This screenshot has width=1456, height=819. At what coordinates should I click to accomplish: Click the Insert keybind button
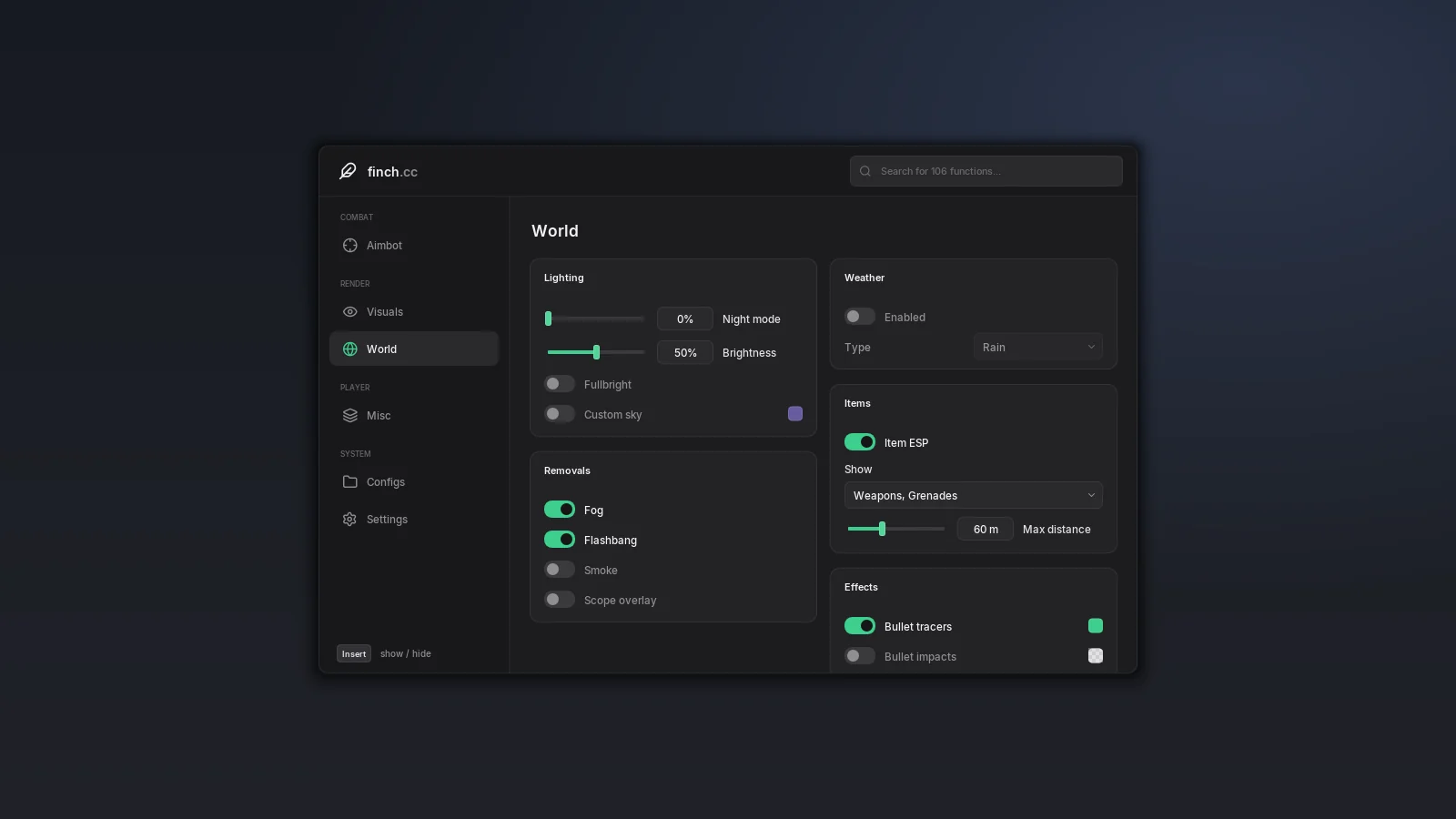click(354, 653)
